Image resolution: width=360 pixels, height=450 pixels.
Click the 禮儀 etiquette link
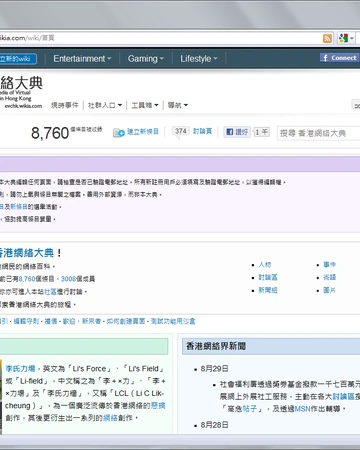tap(51, 321)
